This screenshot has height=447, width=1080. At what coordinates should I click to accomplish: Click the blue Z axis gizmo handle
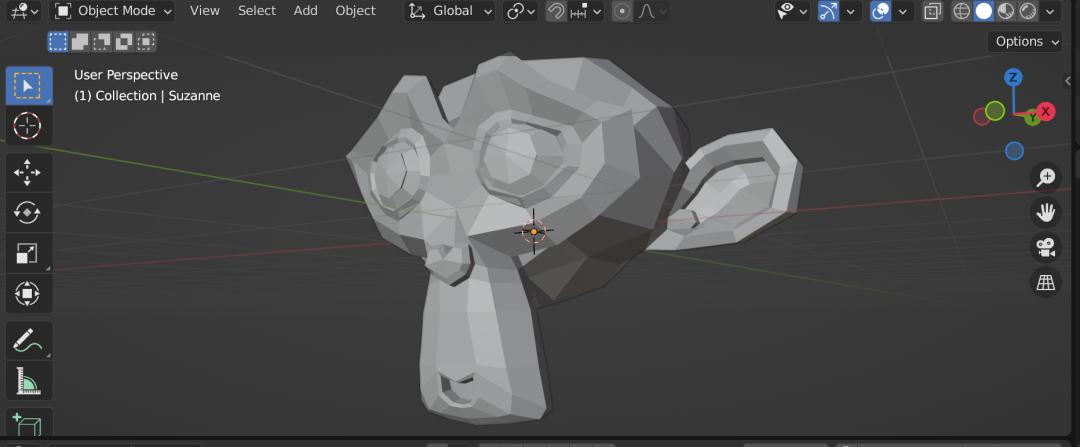click(x=1013, y=78)
